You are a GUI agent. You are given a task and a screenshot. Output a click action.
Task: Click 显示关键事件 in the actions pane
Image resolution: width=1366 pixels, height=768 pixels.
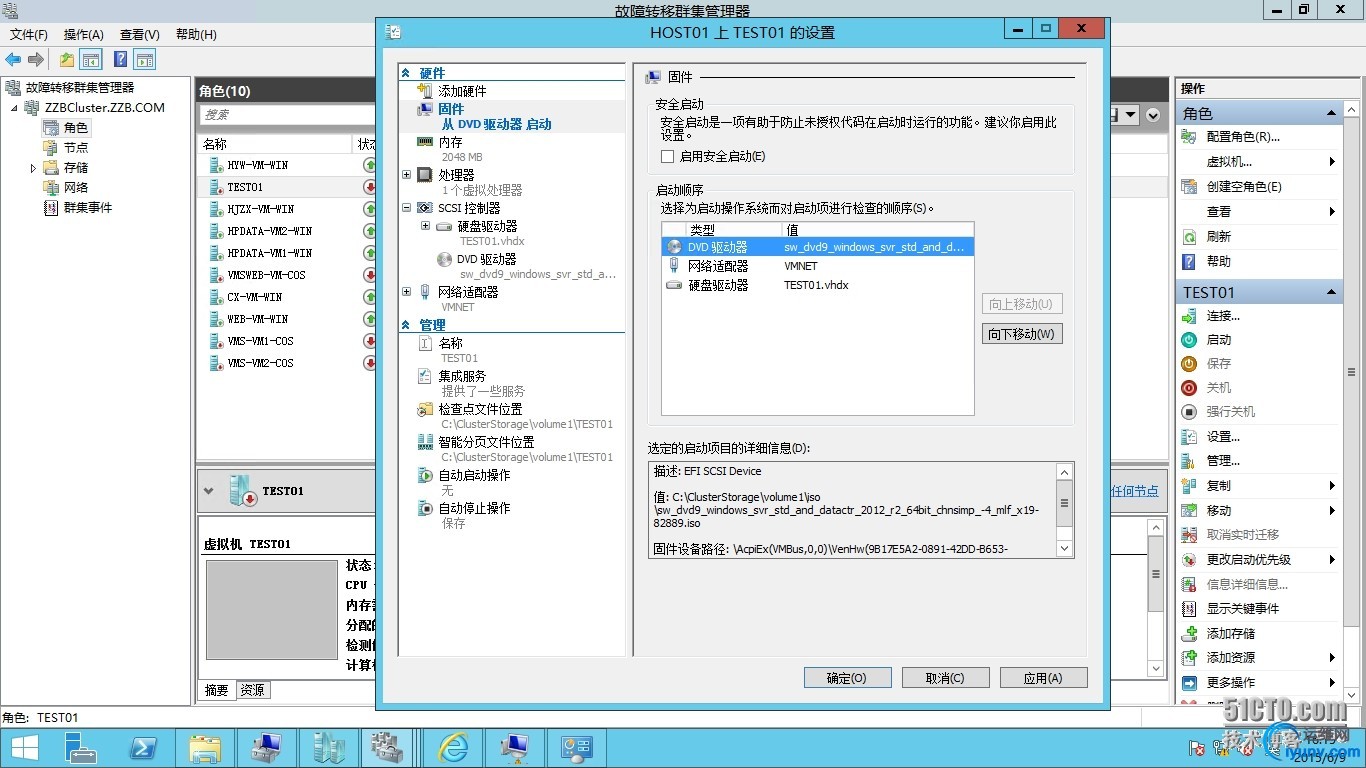pos(1243,609)
